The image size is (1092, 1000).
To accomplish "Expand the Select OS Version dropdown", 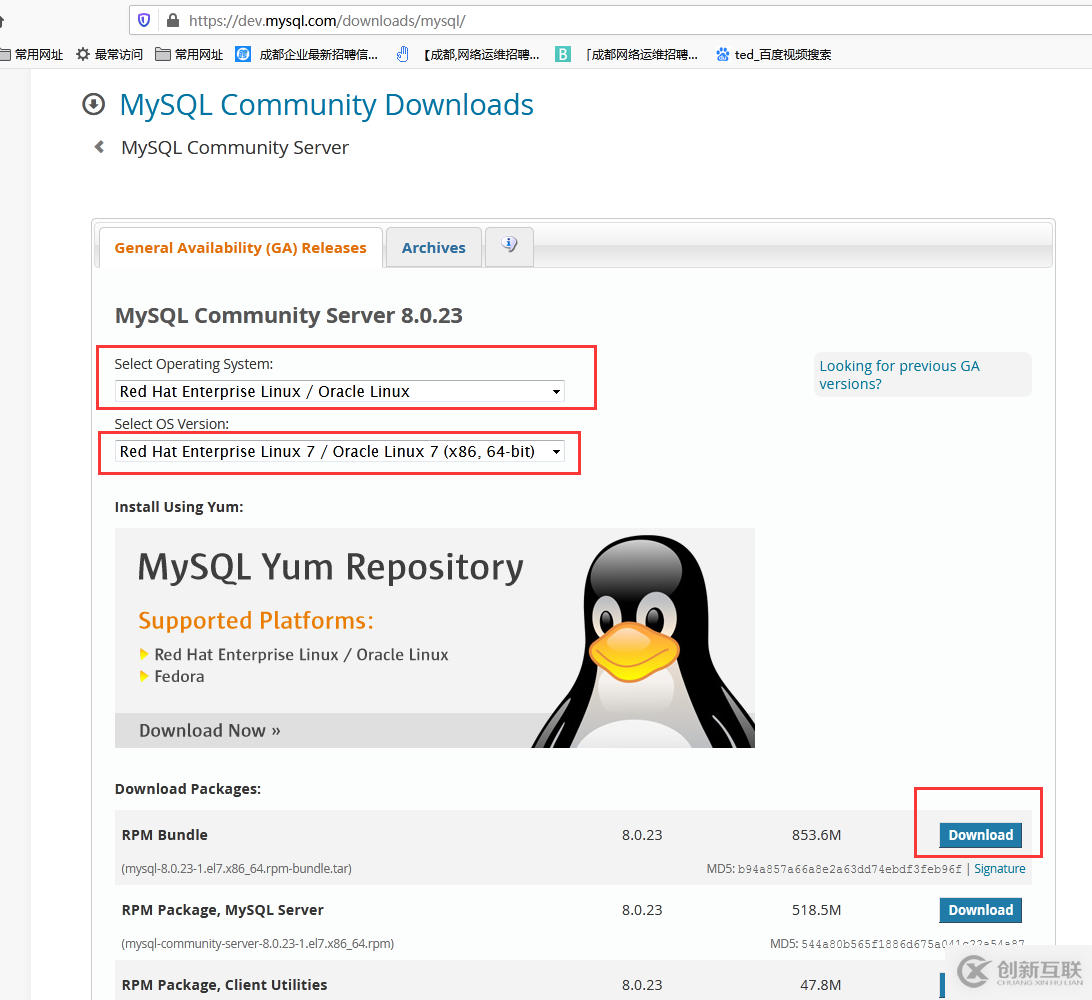I will 340,452.
